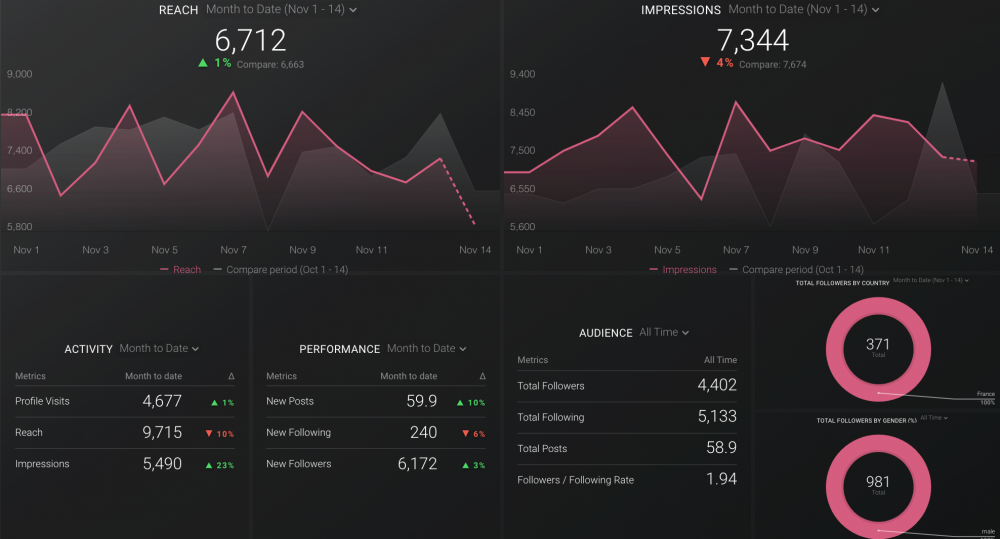Click the Activity Reach value 9,715
Viewport: 1000px width, 539px height.
162,432
